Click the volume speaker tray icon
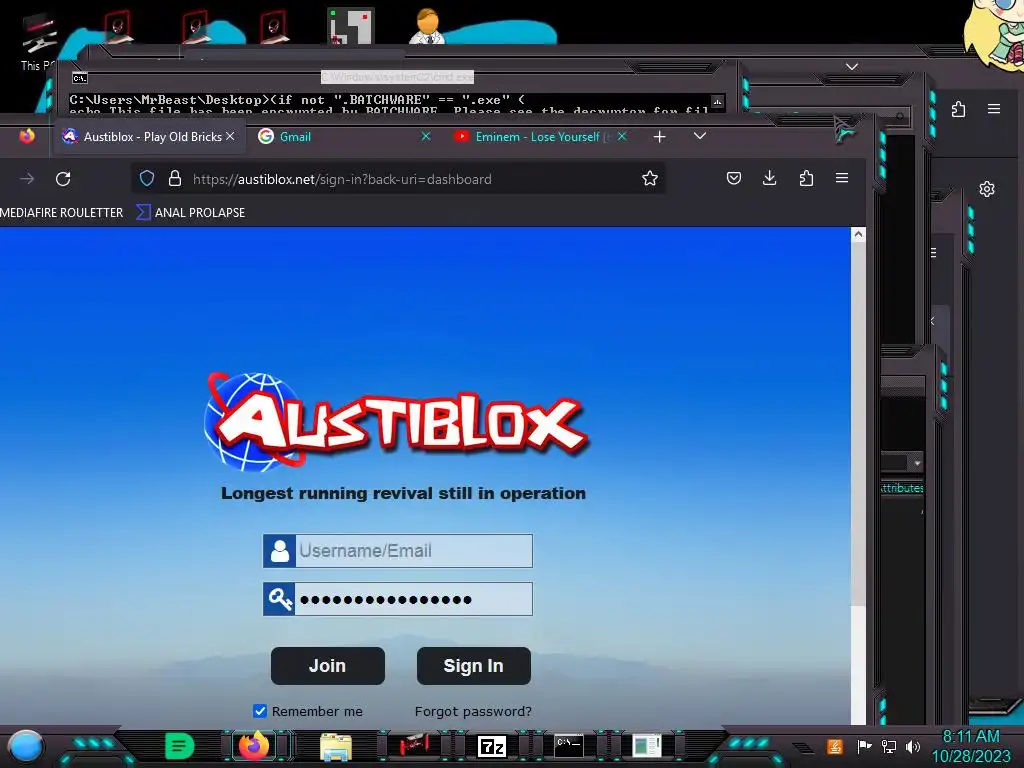 pyautogui.click(x=913, y=746)
